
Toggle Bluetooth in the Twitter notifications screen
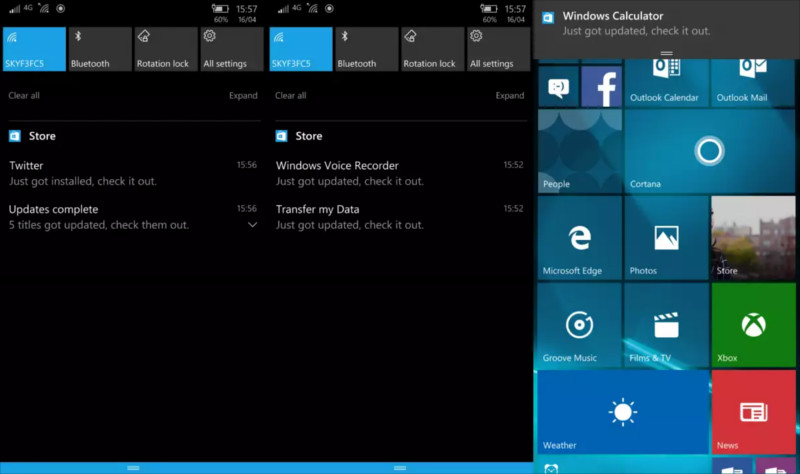pos(100,49)
